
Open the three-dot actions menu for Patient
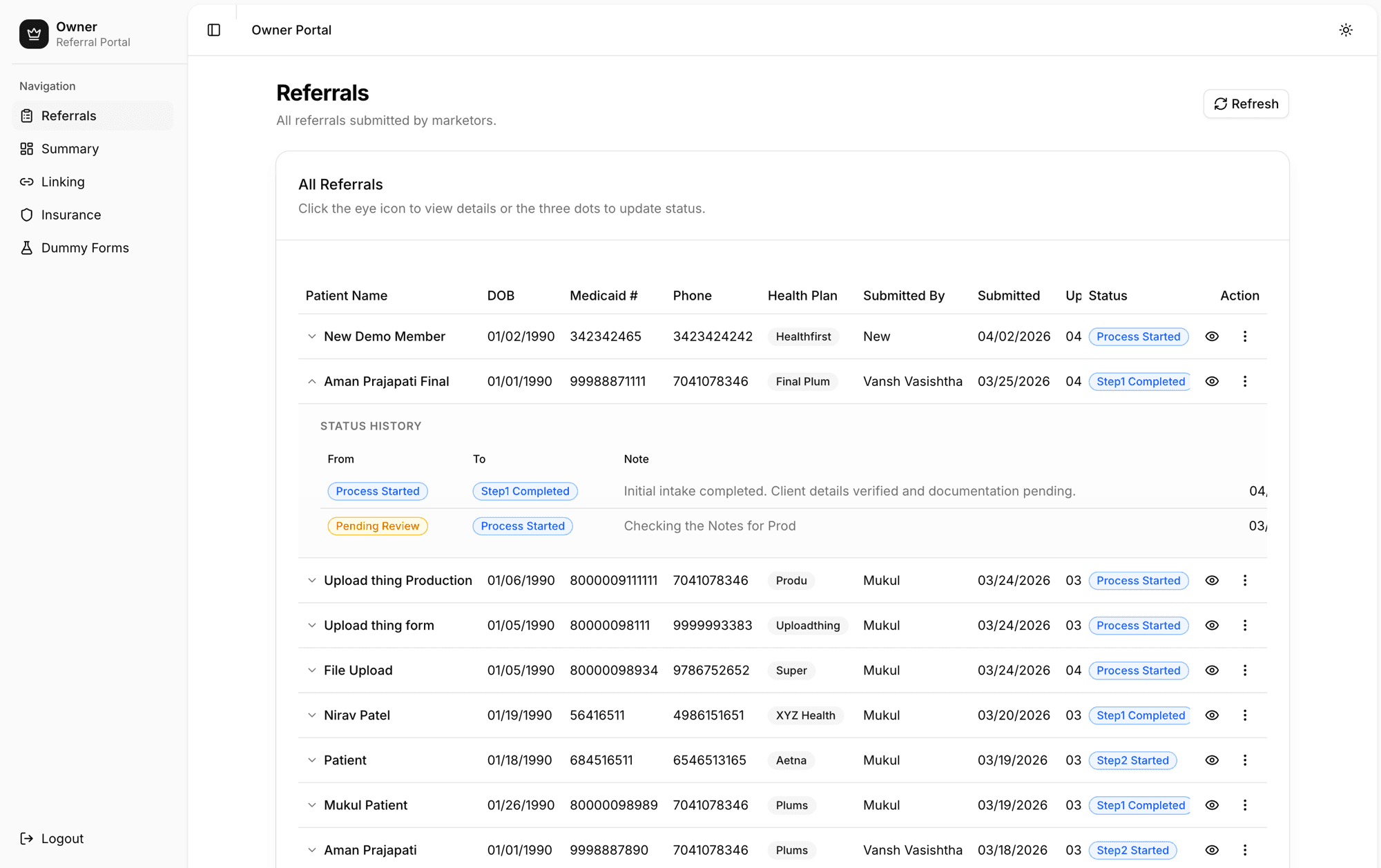(x=1246, y=760)
